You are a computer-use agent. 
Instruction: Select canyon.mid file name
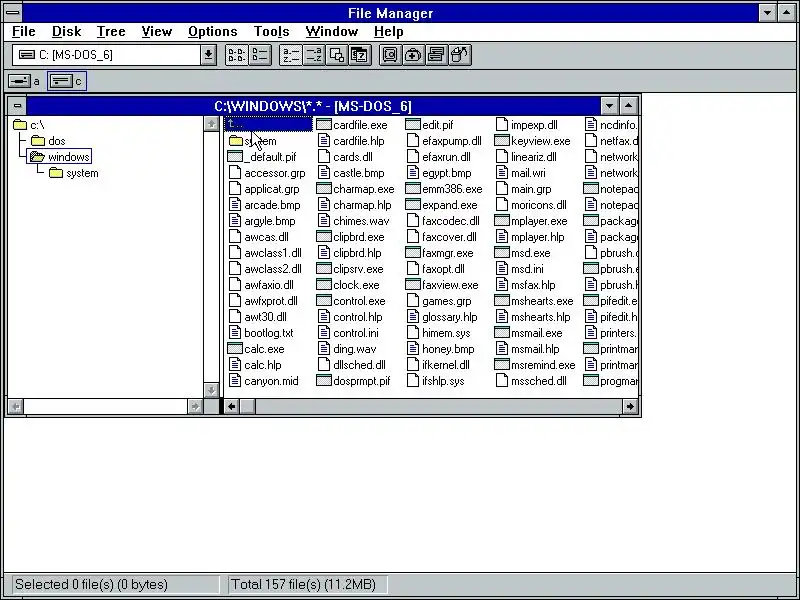(x=271, y=381)
